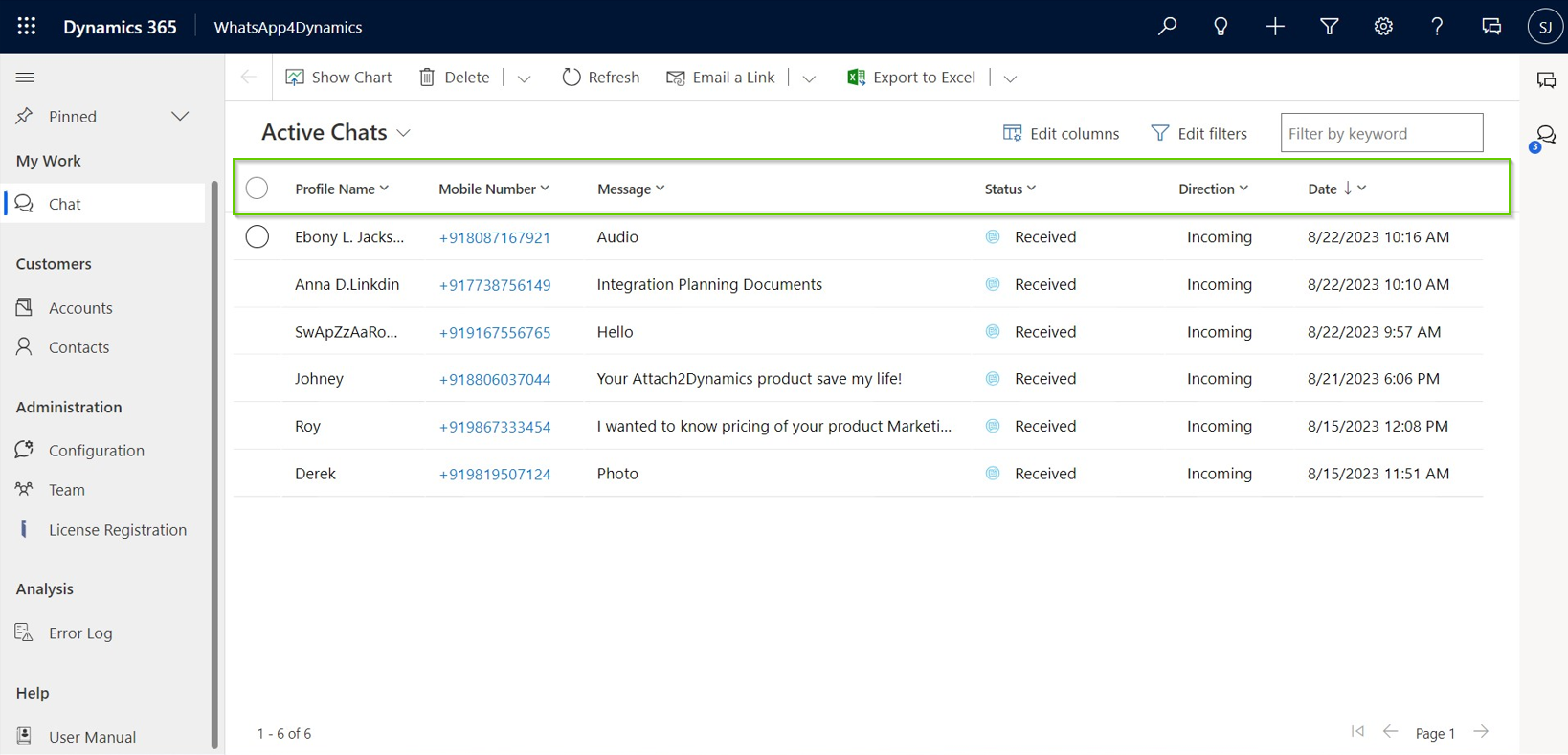Click phone number +919167556765 link
Viewport: 1568px width, 755px height.
pos(495,333)
